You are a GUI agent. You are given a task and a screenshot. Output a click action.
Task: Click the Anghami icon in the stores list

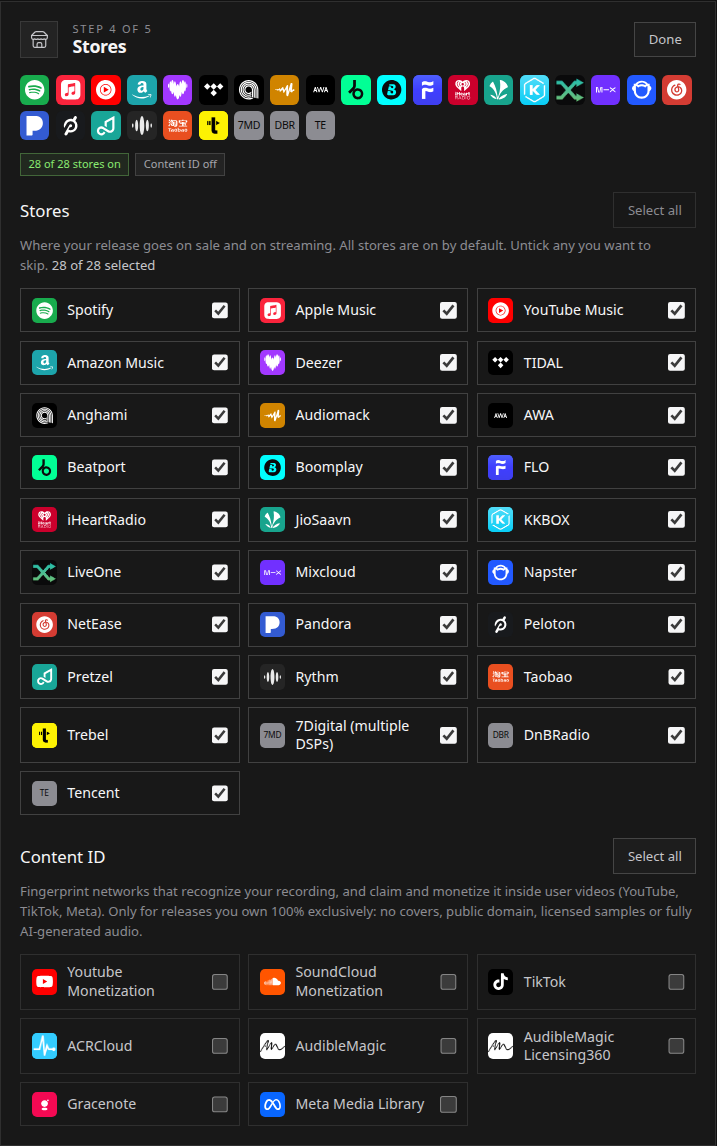click(45, 415)
